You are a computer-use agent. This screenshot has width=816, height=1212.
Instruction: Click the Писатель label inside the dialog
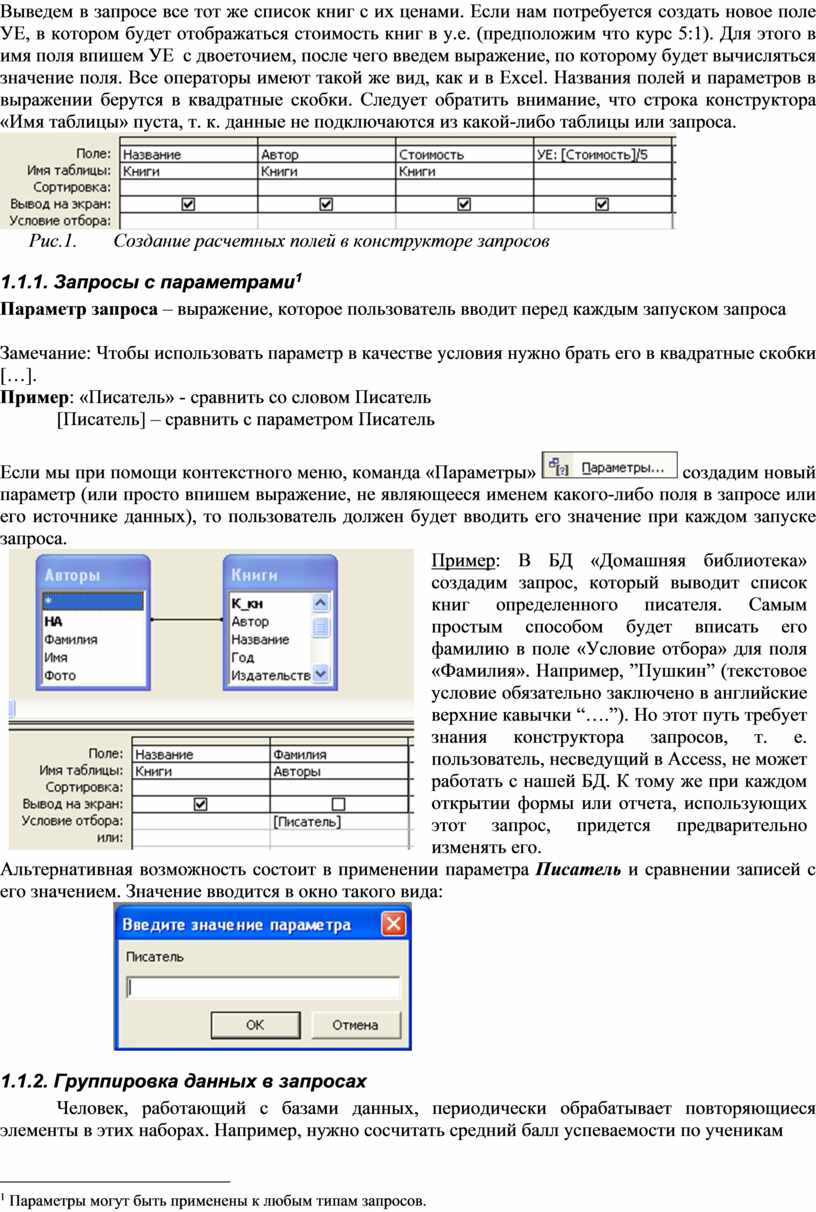coord(155,957)
